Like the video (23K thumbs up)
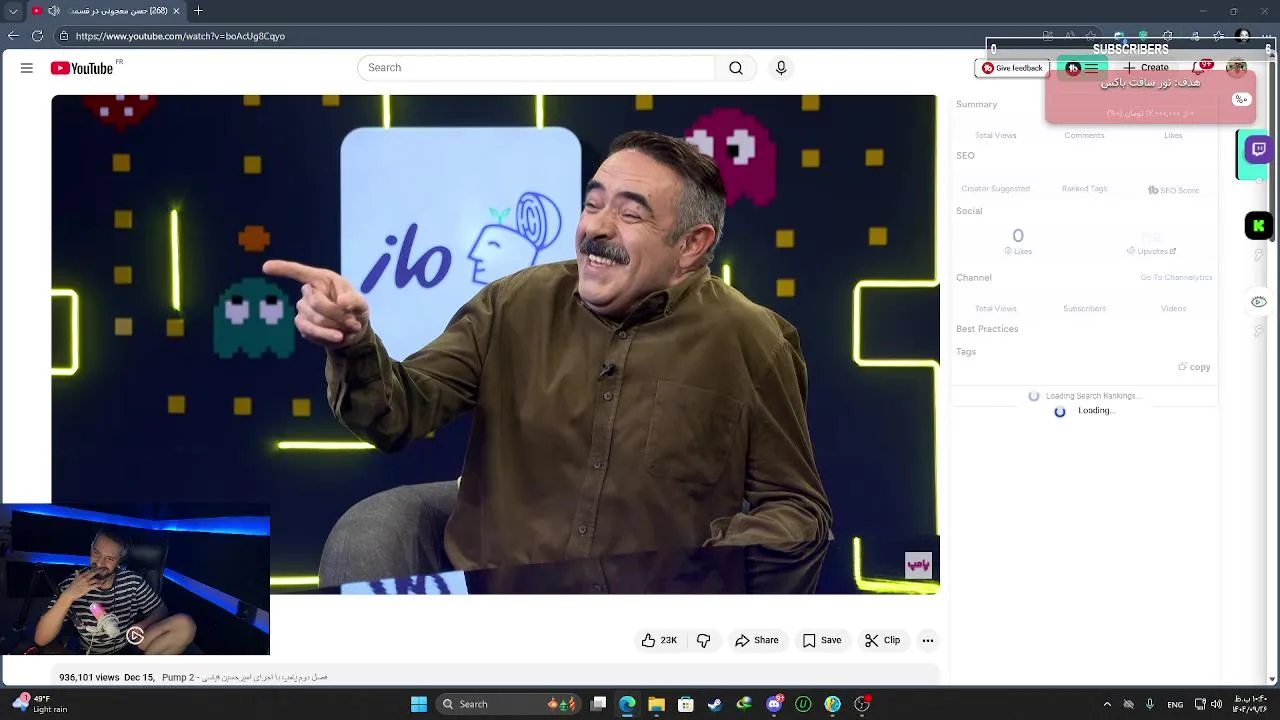The image size is (1280, 720). [x=659, y=640]
